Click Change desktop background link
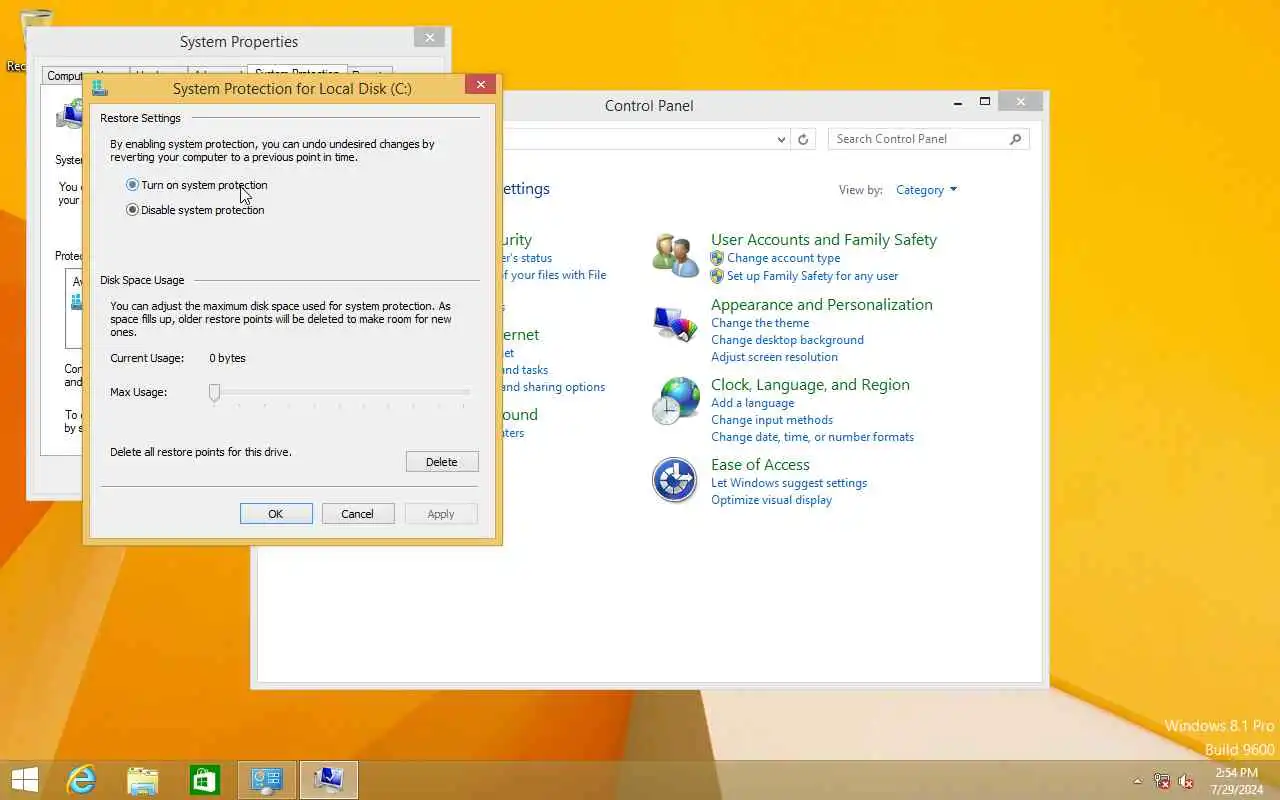The width and height of the screenshot is (1280, 800). [787, 340]
